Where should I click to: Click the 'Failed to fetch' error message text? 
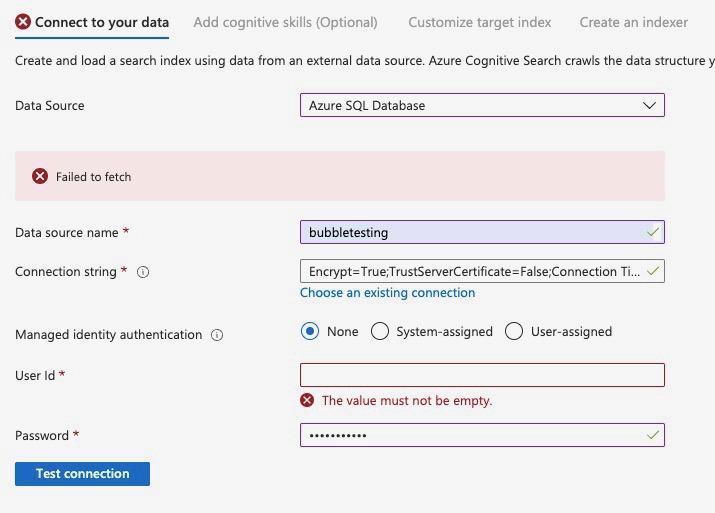coord(93,177)
